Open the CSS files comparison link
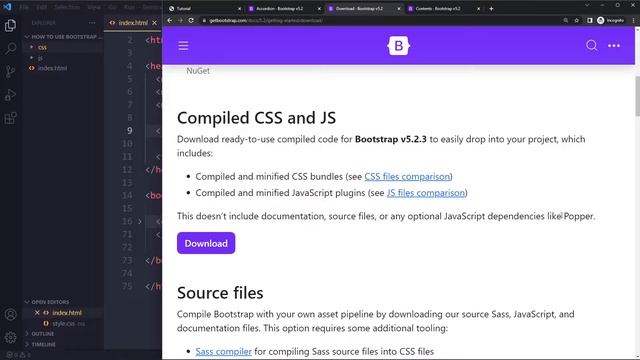 [x=407, y=176]
